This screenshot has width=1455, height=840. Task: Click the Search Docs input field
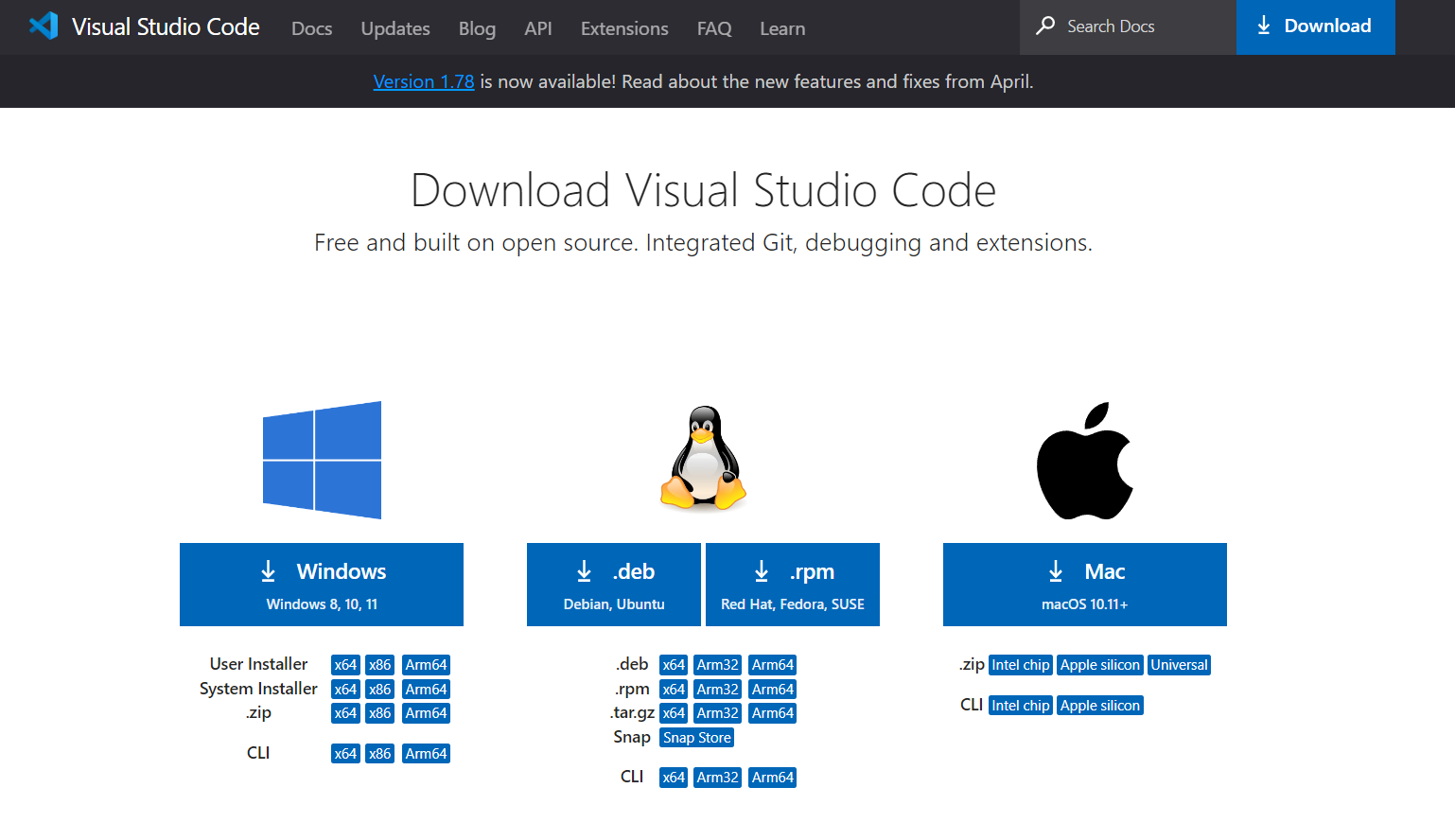[1128, 26]
